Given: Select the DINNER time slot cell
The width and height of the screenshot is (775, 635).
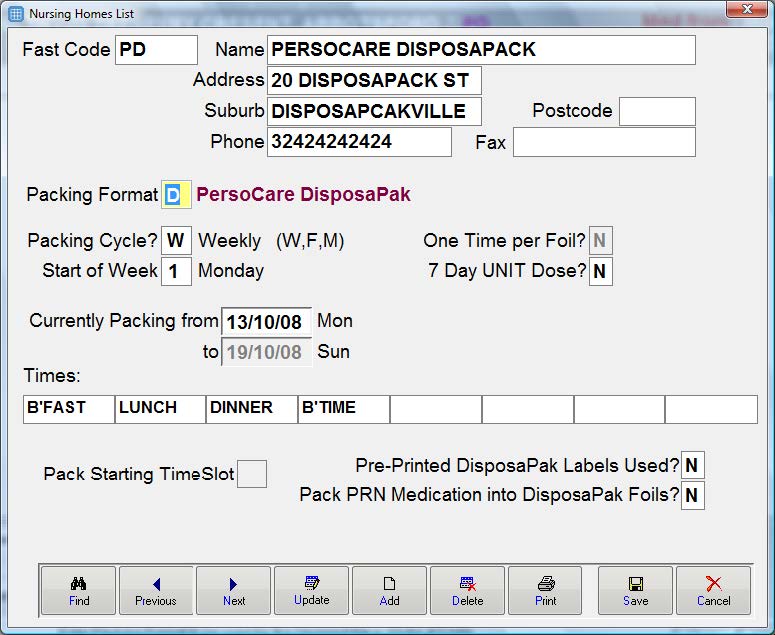Looking at the screenshot, I should point(252,409).
